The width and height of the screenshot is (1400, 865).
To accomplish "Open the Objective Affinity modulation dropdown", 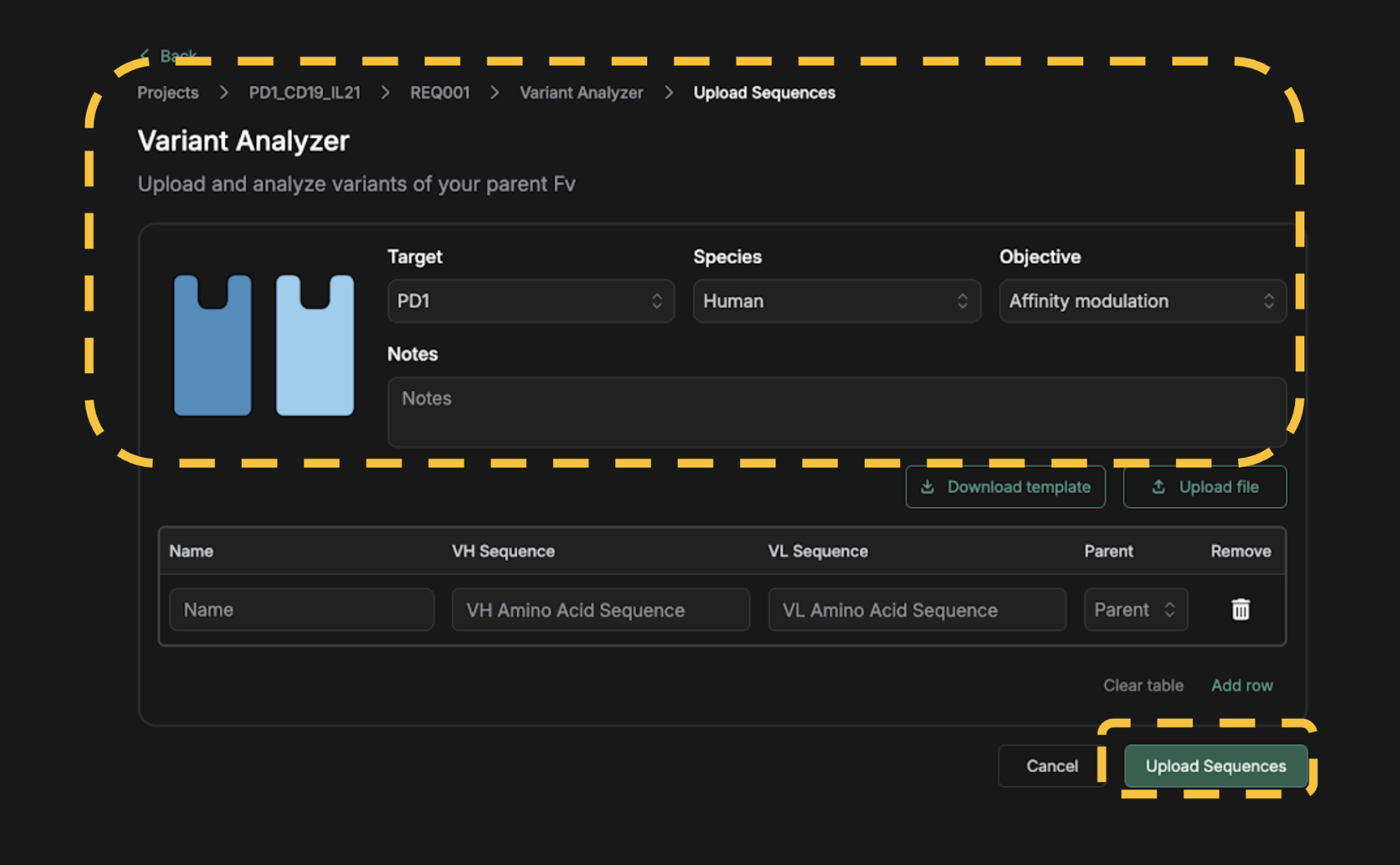I will (1142, 301).
